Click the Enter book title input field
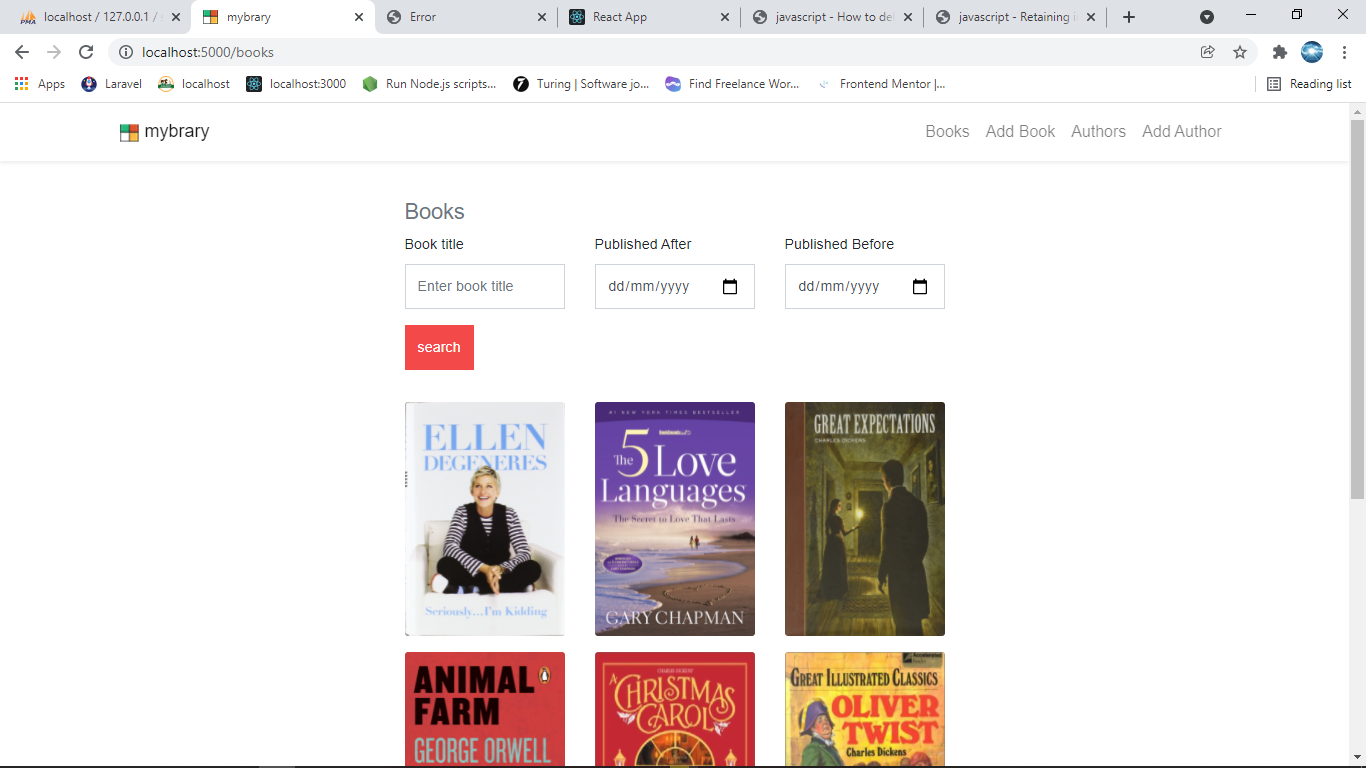 (484, 286)
